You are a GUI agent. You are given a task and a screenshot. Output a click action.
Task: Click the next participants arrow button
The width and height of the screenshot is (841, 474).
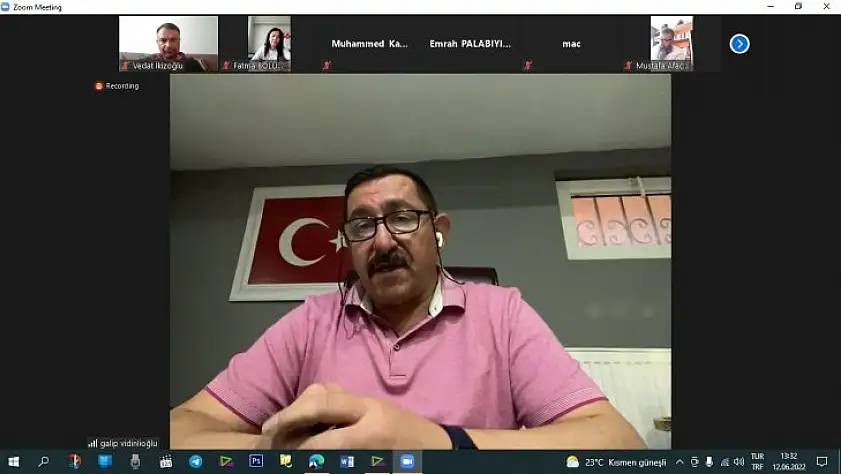739,43
